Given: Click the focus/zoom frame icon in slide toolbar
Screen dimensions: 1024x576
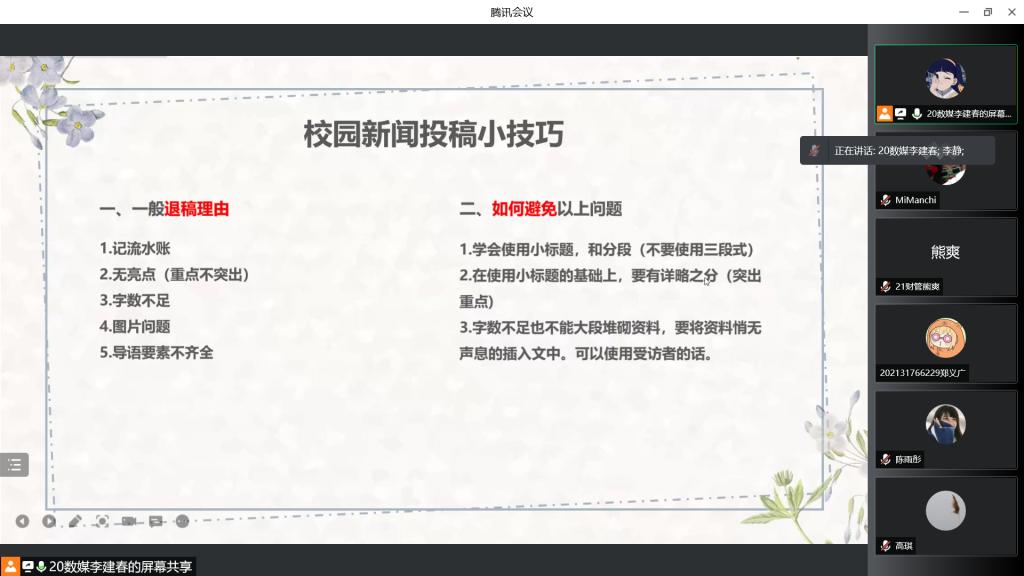Looking at the screenshot, I should pos(102,521).
